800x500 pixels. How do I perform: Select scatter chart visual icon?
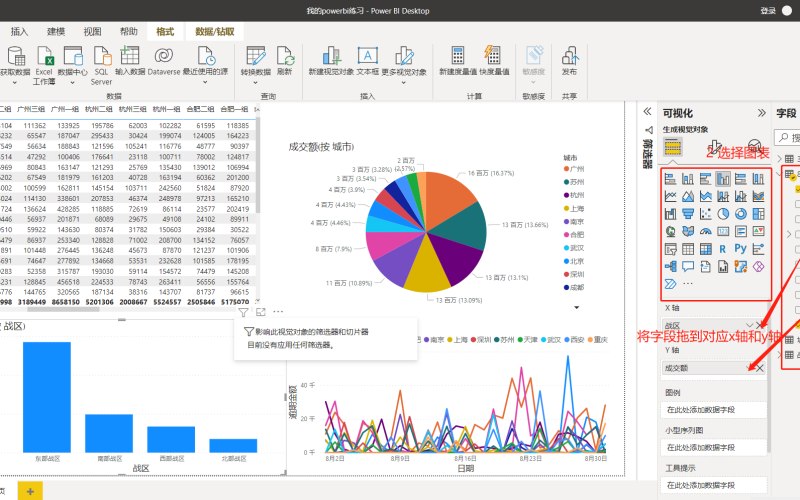pos(706,214)
